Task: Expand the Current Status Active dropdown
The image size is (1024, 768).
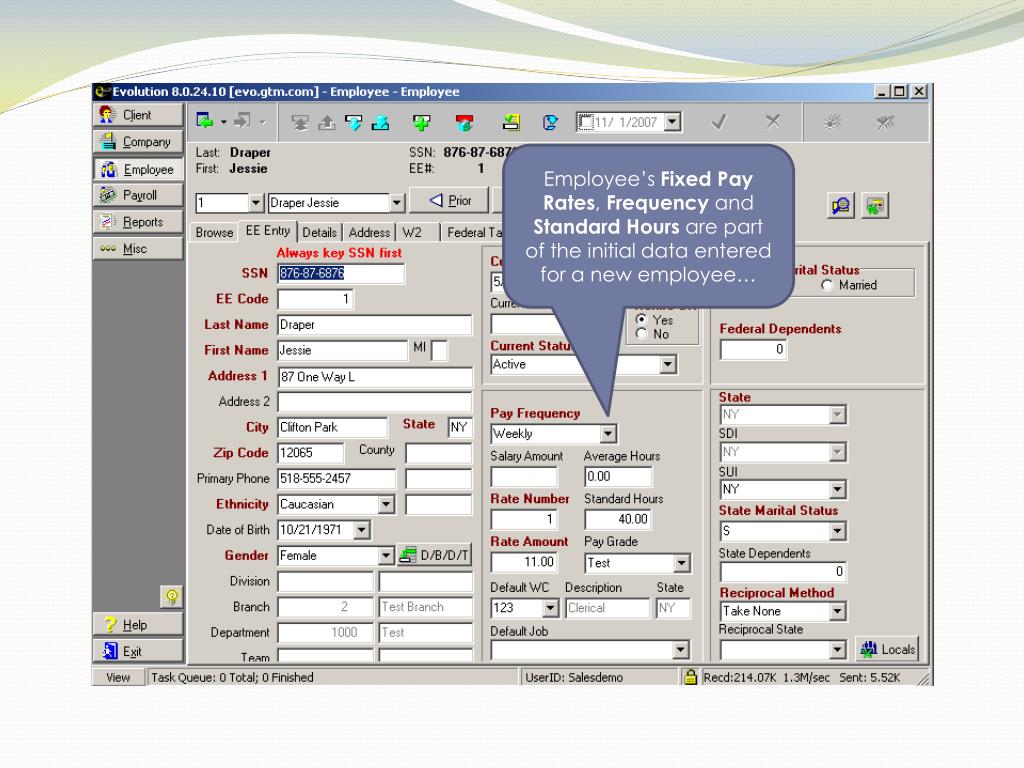Action: coord(667,364)
